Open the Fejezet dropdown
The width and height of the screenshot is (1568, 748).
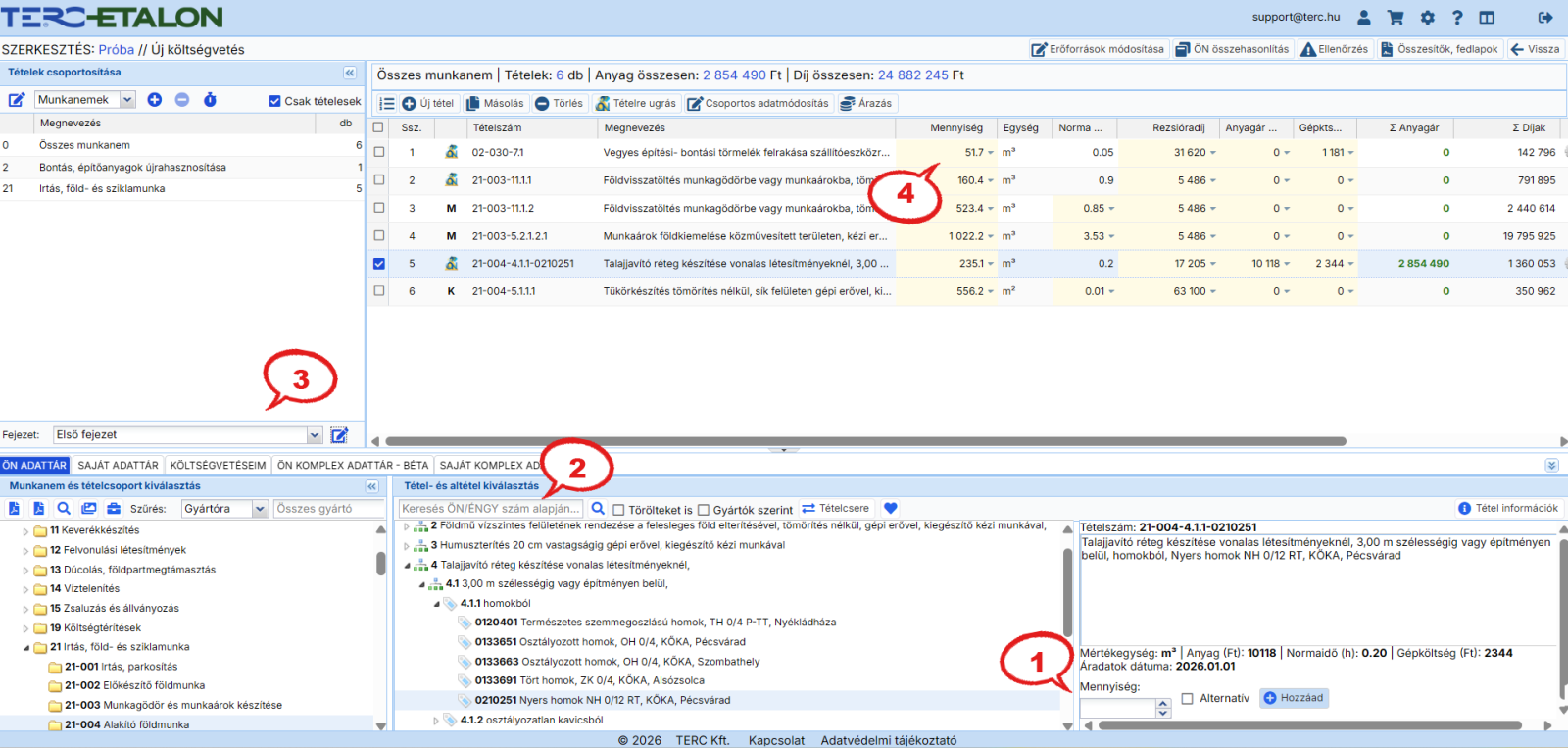point(315,435)
